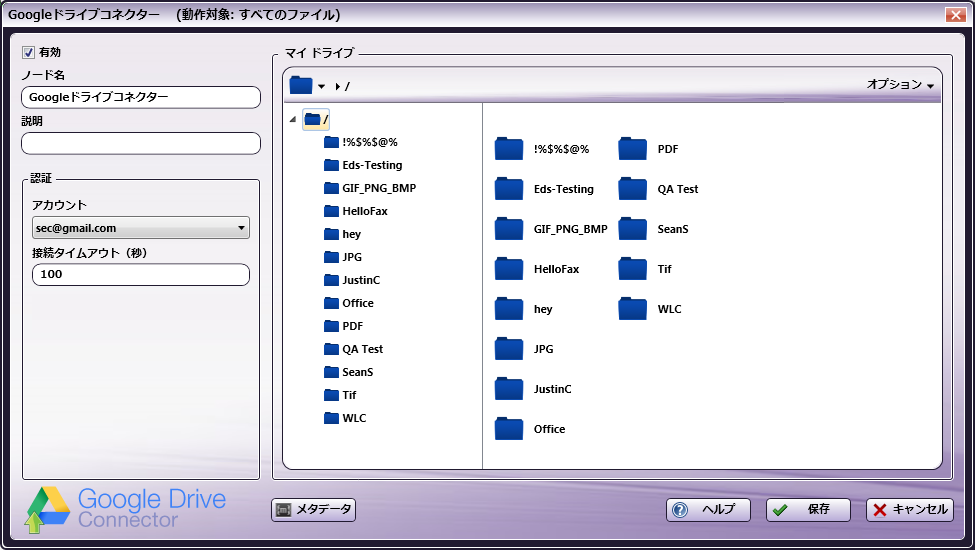Viewport: 975px width, 550px height.
Task: Click the large GIF_PNG_BMP folder icon
Action: pyautogui.click(x=509, y=229)
